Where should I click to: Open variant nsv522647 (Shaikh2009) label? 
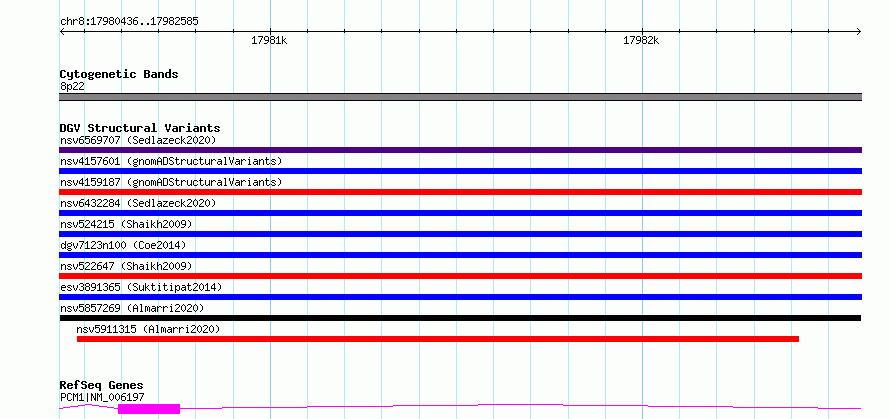pos(126,266)
